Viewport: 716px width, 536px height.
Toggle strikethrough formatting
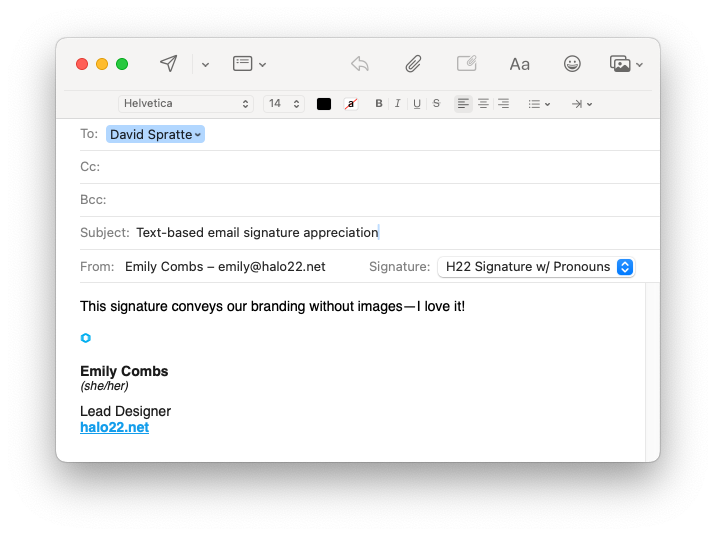coord(436,104)
